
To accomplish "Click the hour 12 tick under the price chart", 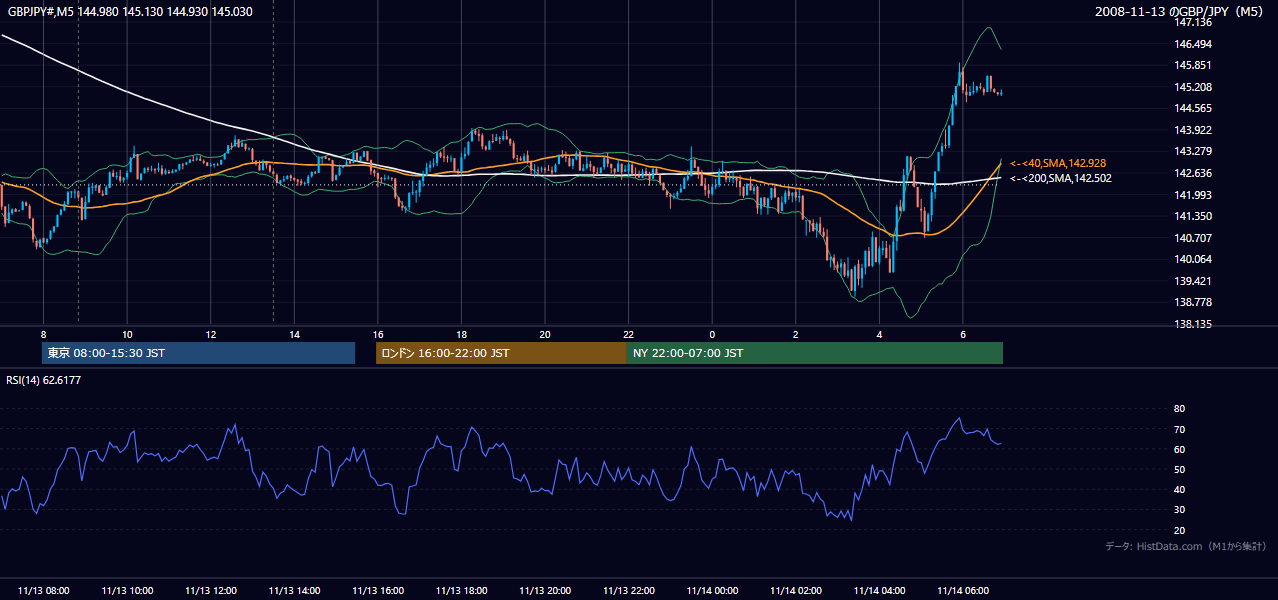I will (211, 334).
